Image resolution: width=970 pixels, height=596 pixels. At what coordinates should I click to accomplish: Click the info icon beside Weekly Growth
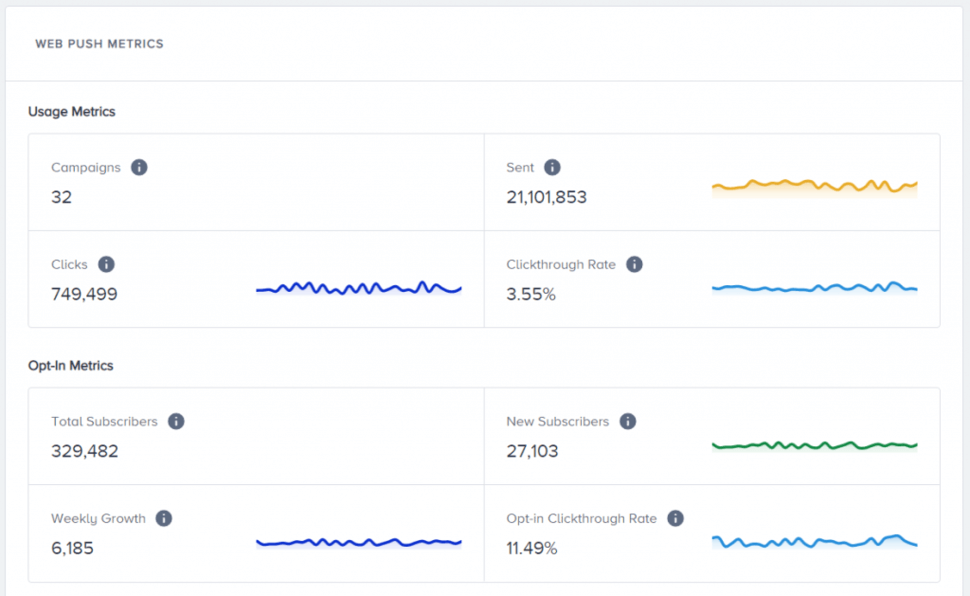(x=165, y=518)
